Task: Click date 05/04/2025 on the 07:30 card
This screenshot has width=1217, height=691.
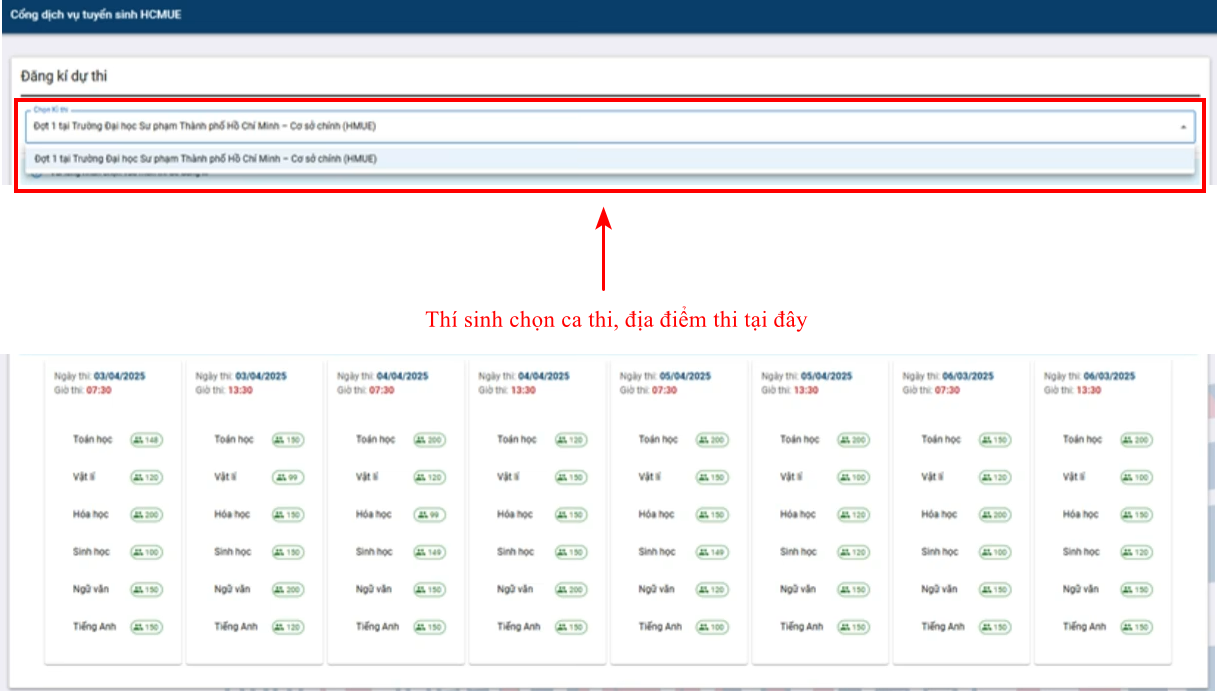Action: [686, 376]
